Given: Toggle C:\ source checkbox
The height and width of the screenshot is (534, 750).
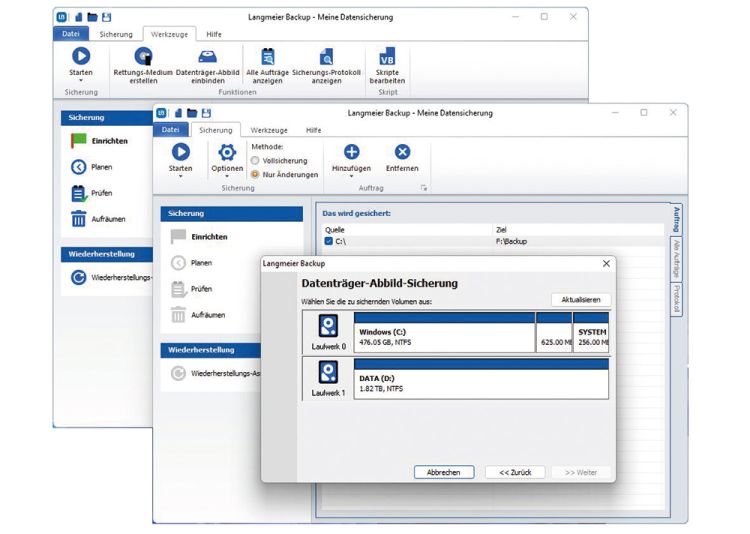Looking at the screenshot, I should coord(328,241).
